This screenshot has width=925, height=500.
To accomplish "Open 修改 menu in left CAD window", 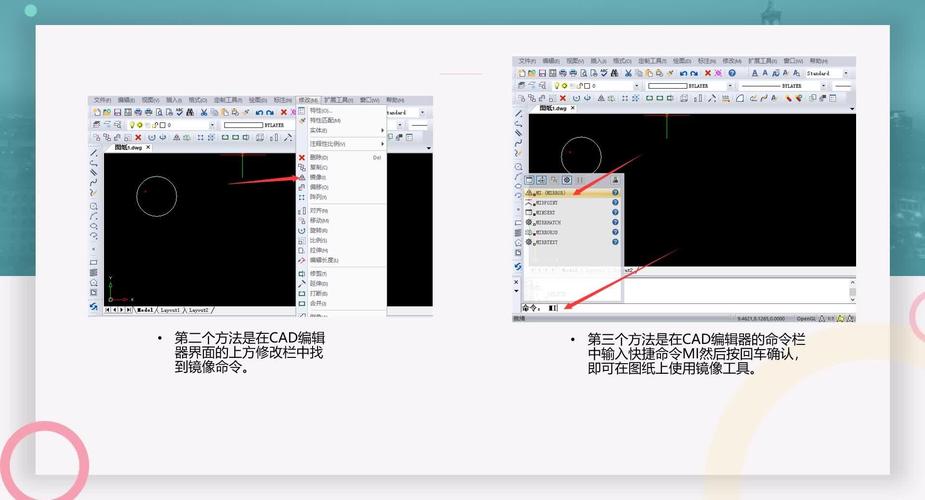I will coord(308,100).
